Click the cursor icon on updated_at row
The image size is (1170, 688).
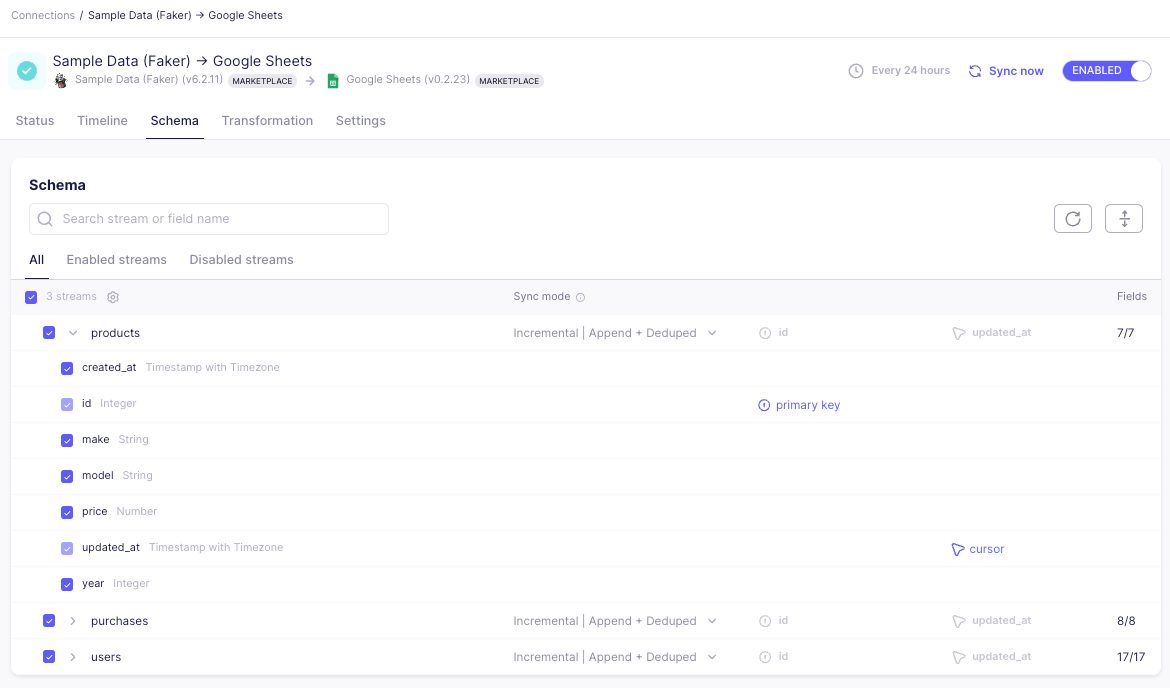click(x=957, y=549)
